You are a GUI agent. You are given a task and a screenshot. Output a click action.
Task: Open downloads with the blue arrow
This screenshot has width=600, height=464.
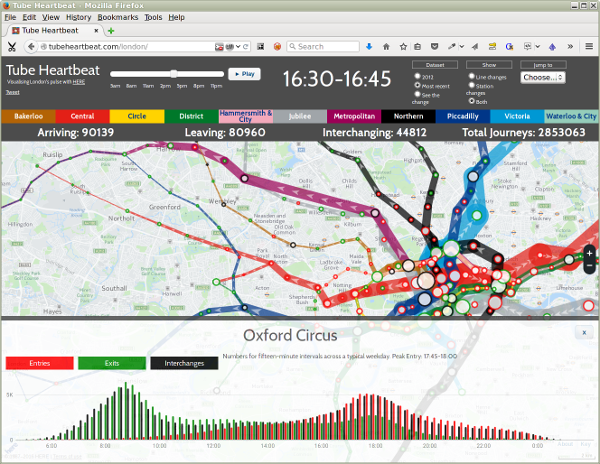click(x=369, y=47)
